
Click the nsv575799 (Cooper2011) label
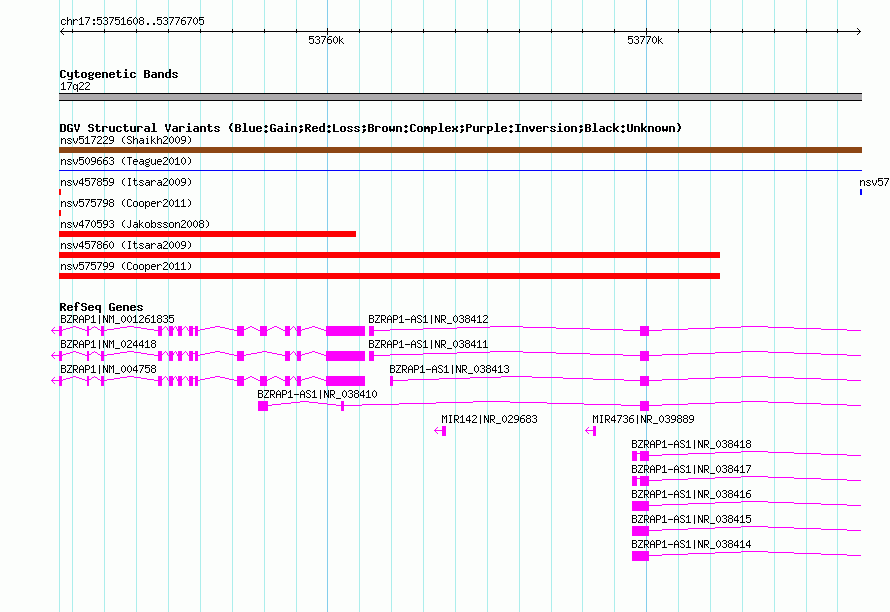[126, 266]
